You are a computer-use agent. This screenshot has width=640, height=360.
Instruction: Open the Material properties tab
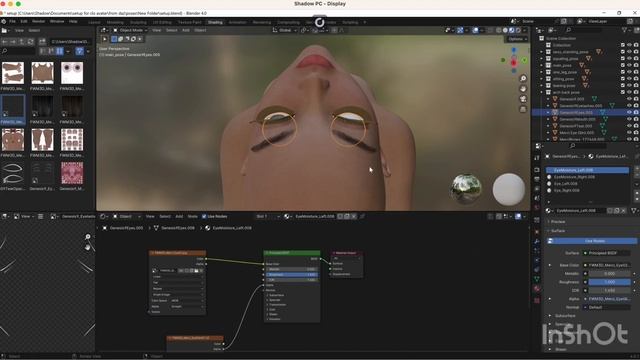pos(537,289)
